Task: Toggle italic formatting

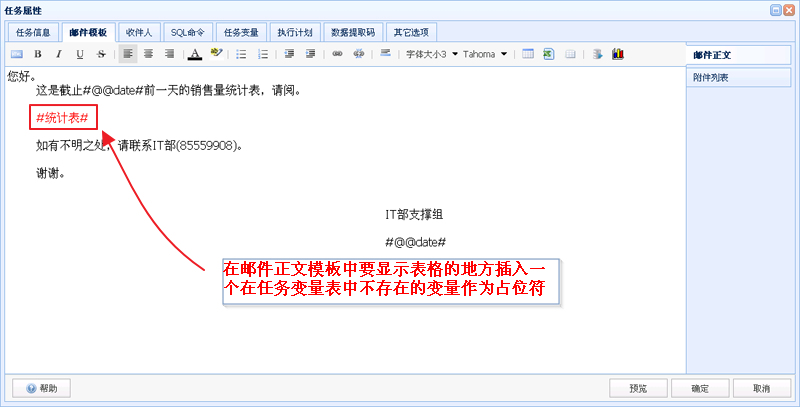Action: tap(59, 54)
